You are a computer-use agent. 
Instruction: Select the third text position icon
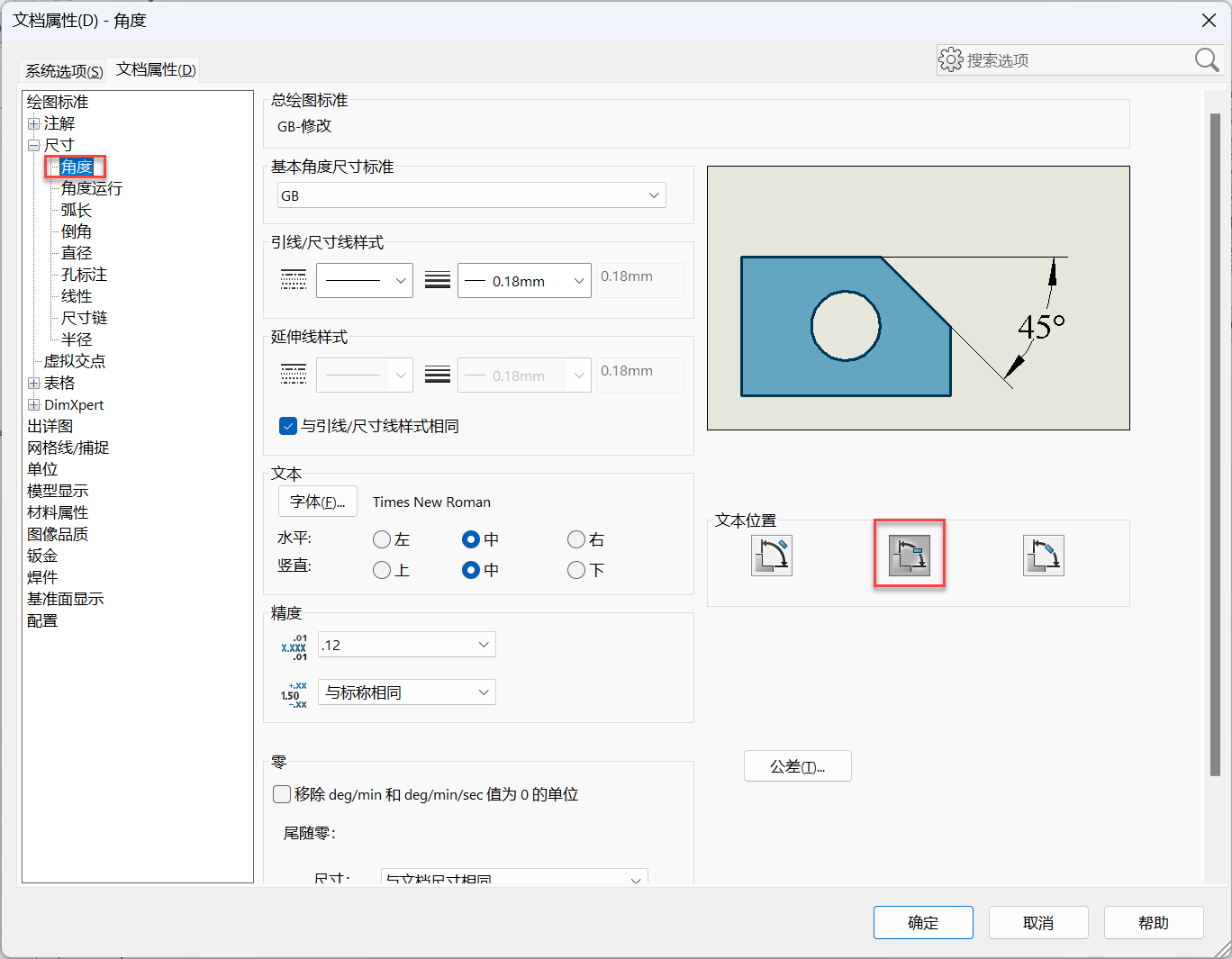(x=1043, y=556)
